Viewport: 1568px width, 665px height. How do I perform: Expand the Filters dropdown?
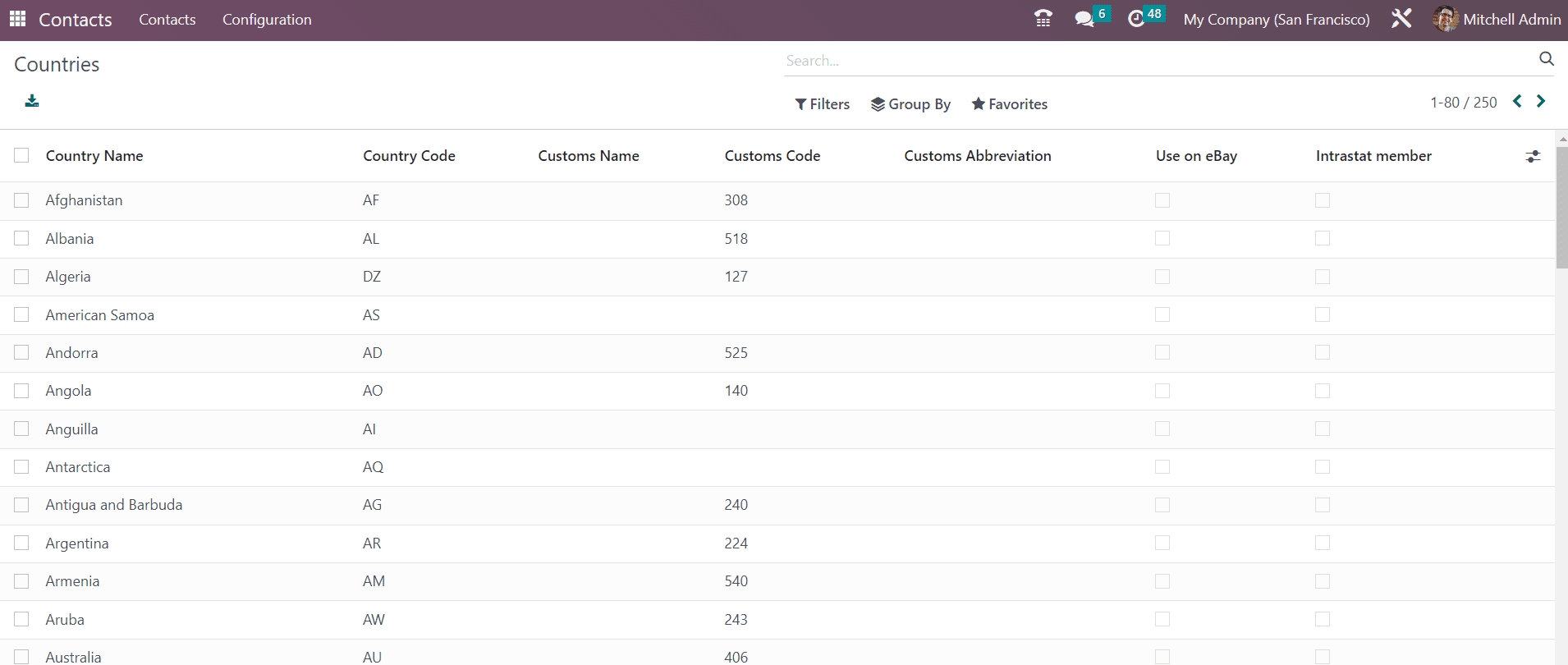click(x=822, y=104)
